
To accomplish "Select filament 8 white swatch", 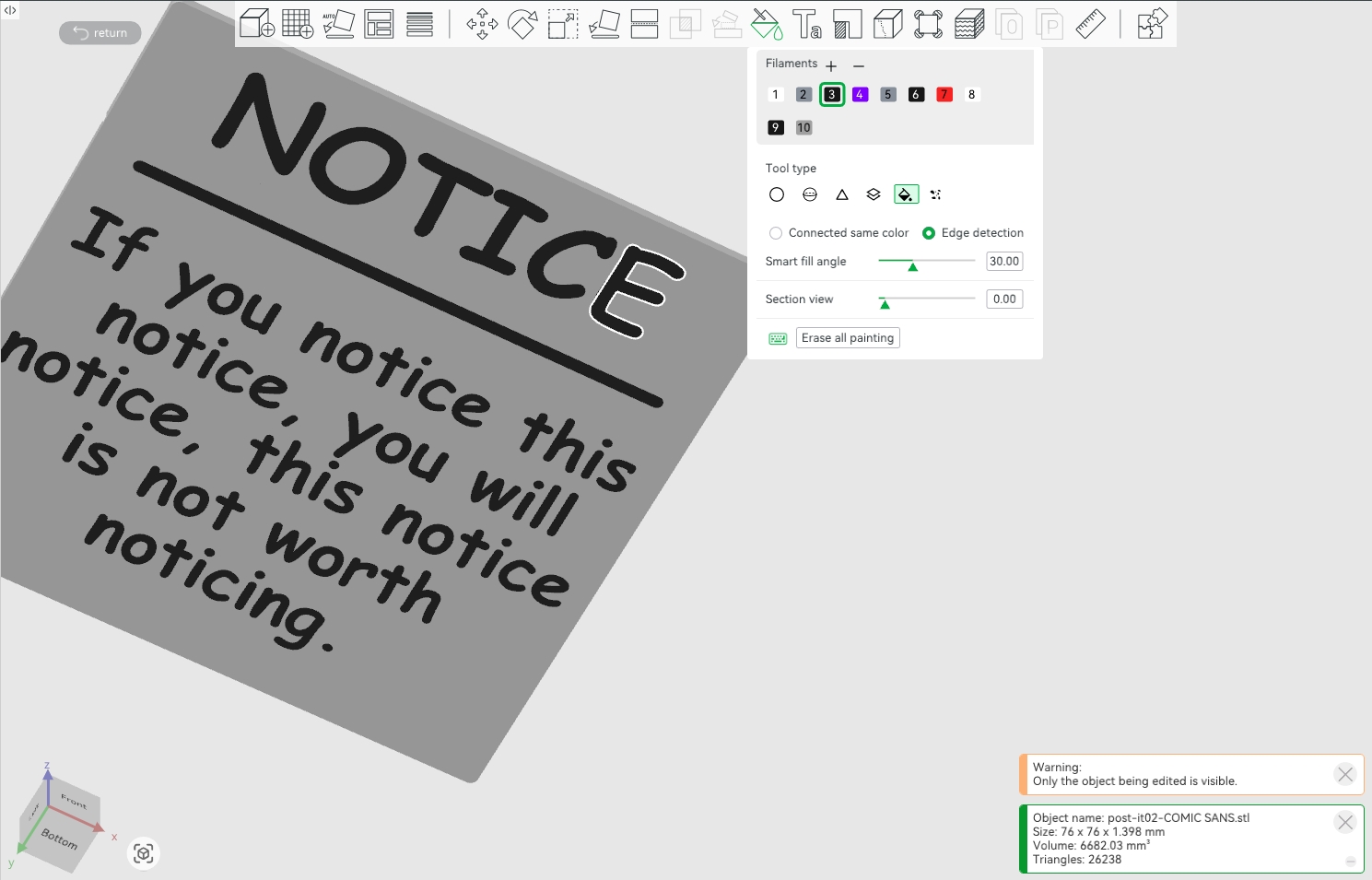I will [x=972, y=95].
